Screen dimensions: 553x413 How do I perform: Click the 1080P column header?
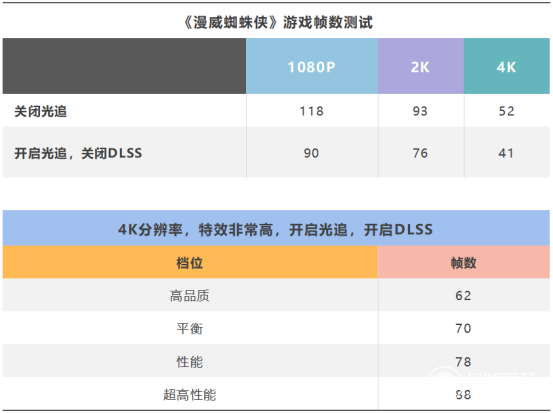312,66
